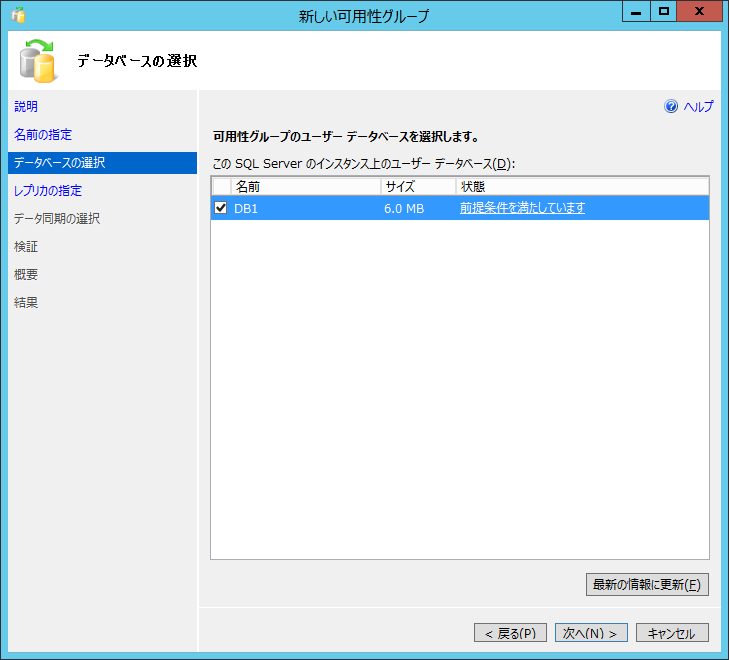Click the wizard title bar app icon
729x660 pixels.
[18, 16]
